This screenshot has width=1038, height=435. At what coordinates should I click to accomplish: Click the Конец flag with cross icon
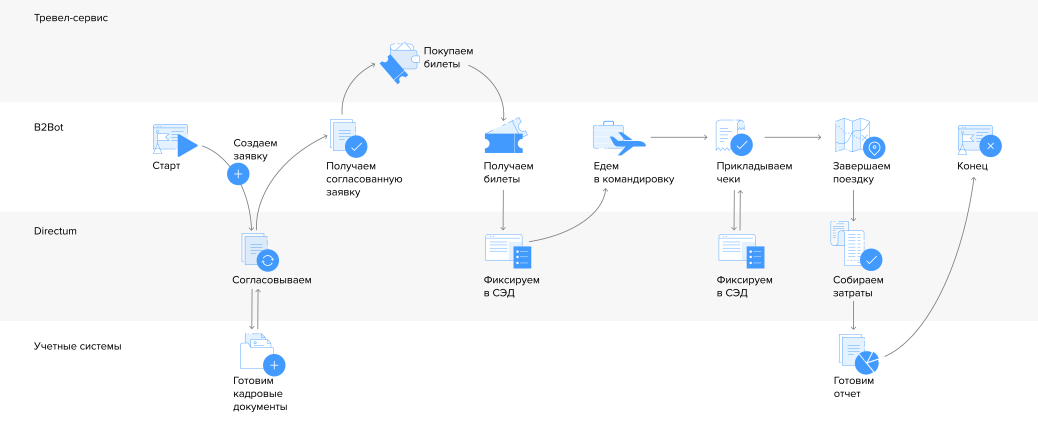(979, 140)
